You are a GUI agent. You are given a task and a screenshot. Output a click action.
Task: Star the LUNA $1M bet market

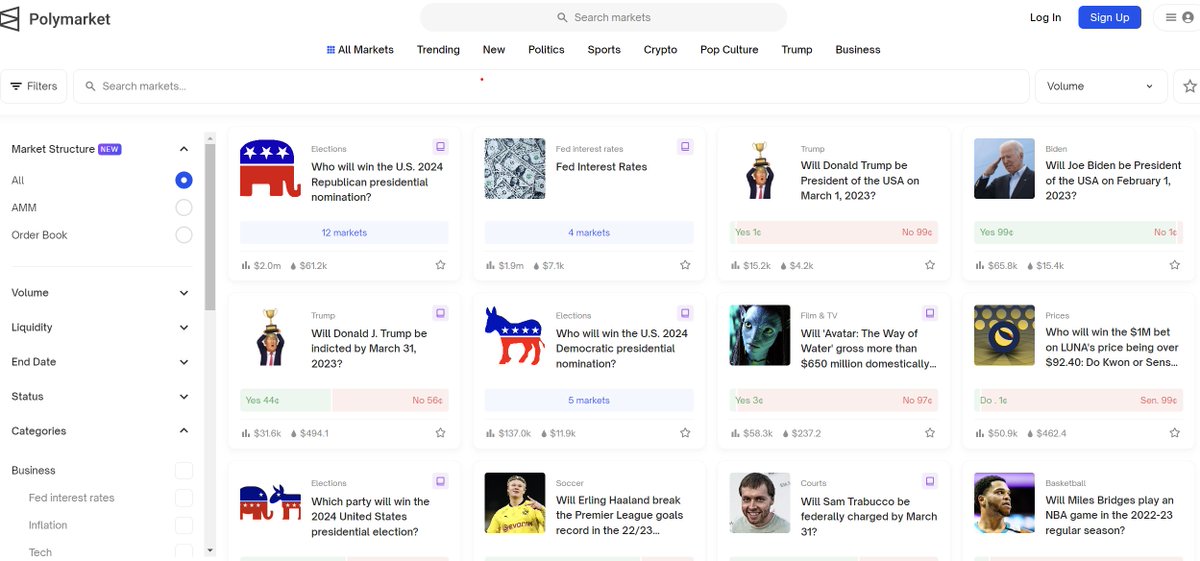(1175, 433)
